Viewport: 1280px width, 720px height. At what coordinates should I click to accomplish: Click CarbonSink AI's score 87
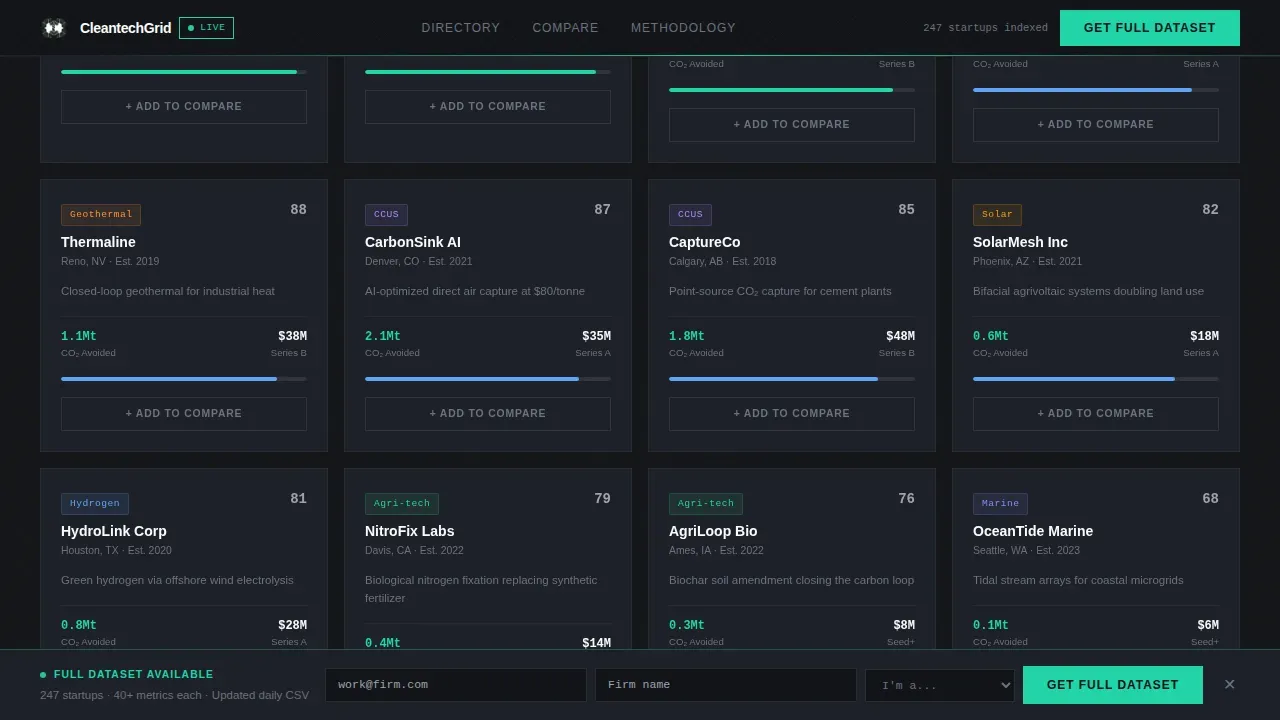(602, 210)
